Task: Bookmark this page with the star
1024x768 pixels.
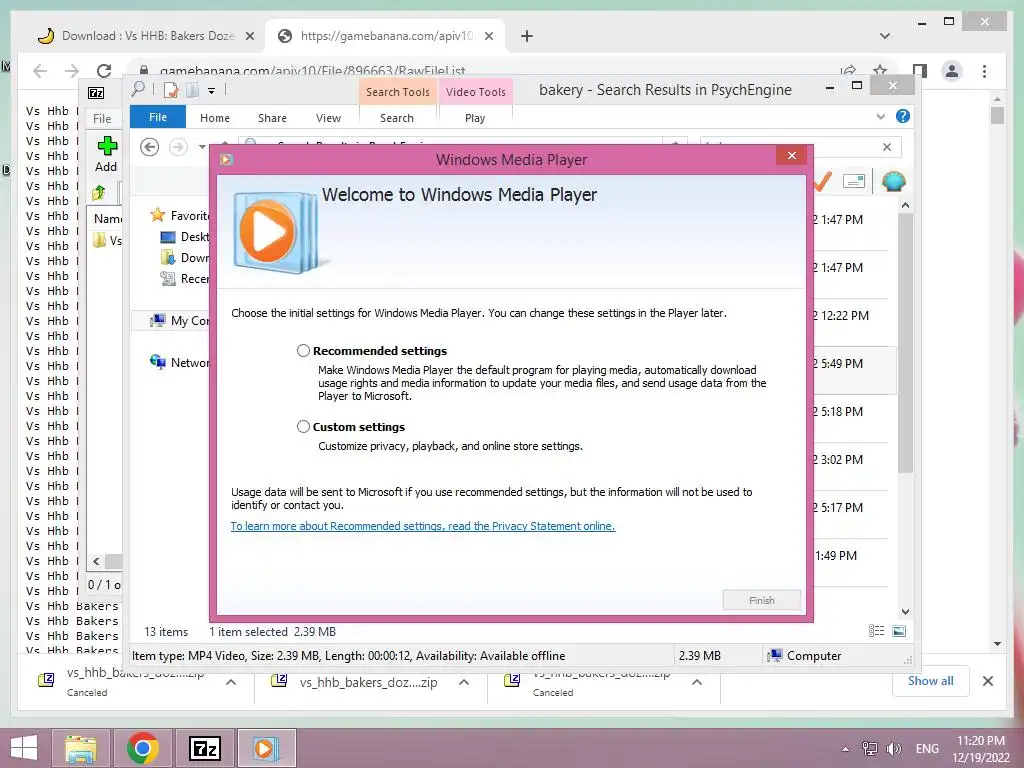Action: click(880, 71)
